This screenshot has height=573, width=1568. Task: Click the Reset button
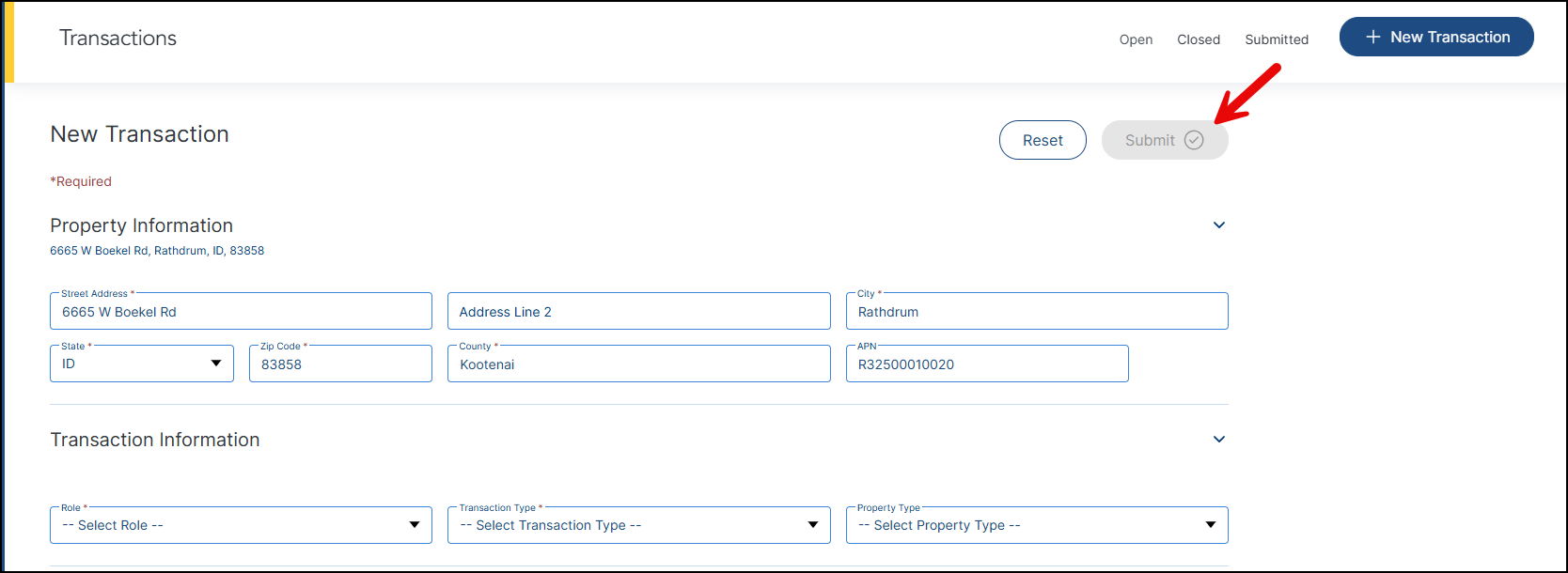(1043, 140)
